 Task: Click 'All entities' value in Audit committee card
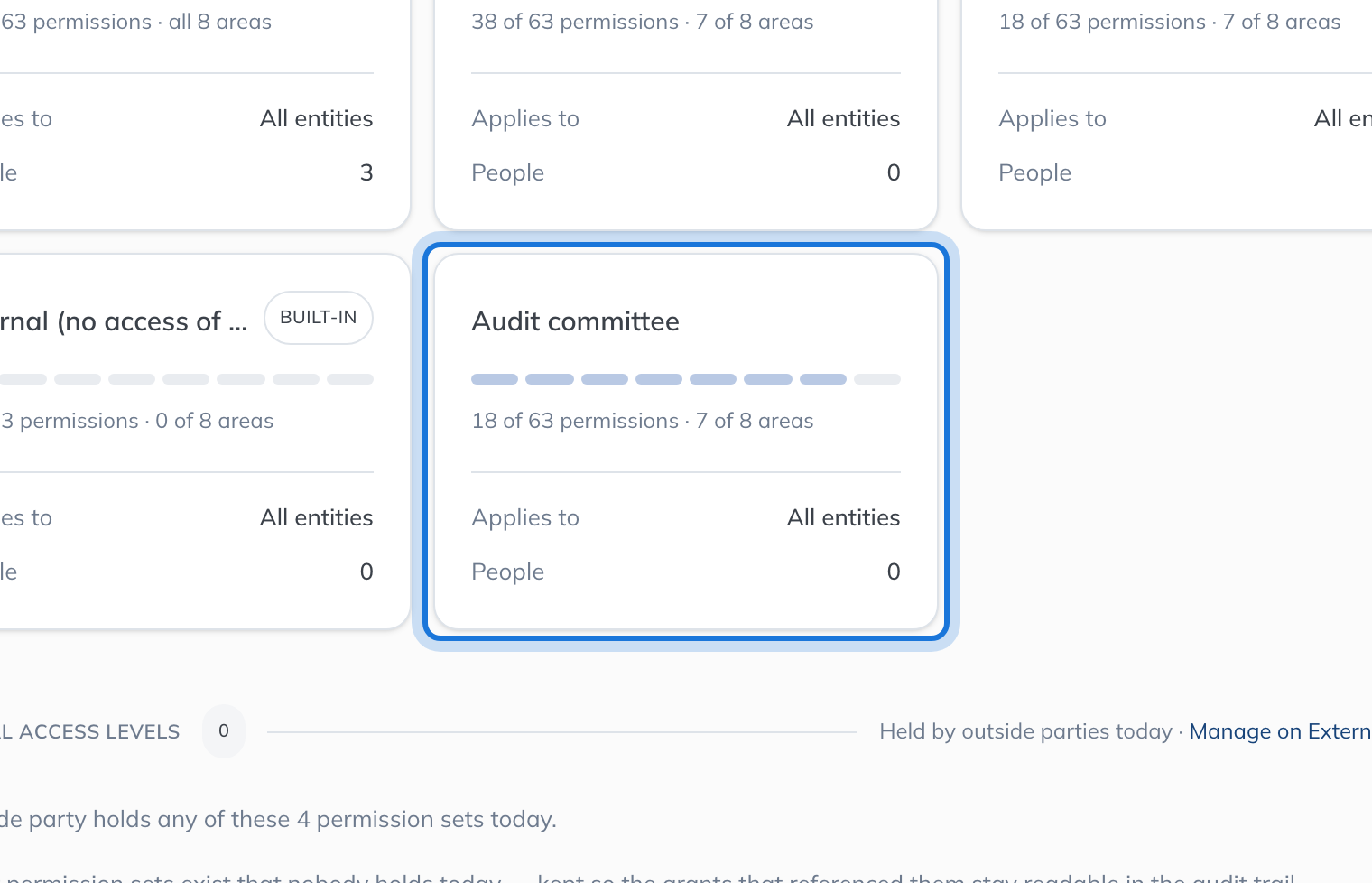[x=843, y=517]
